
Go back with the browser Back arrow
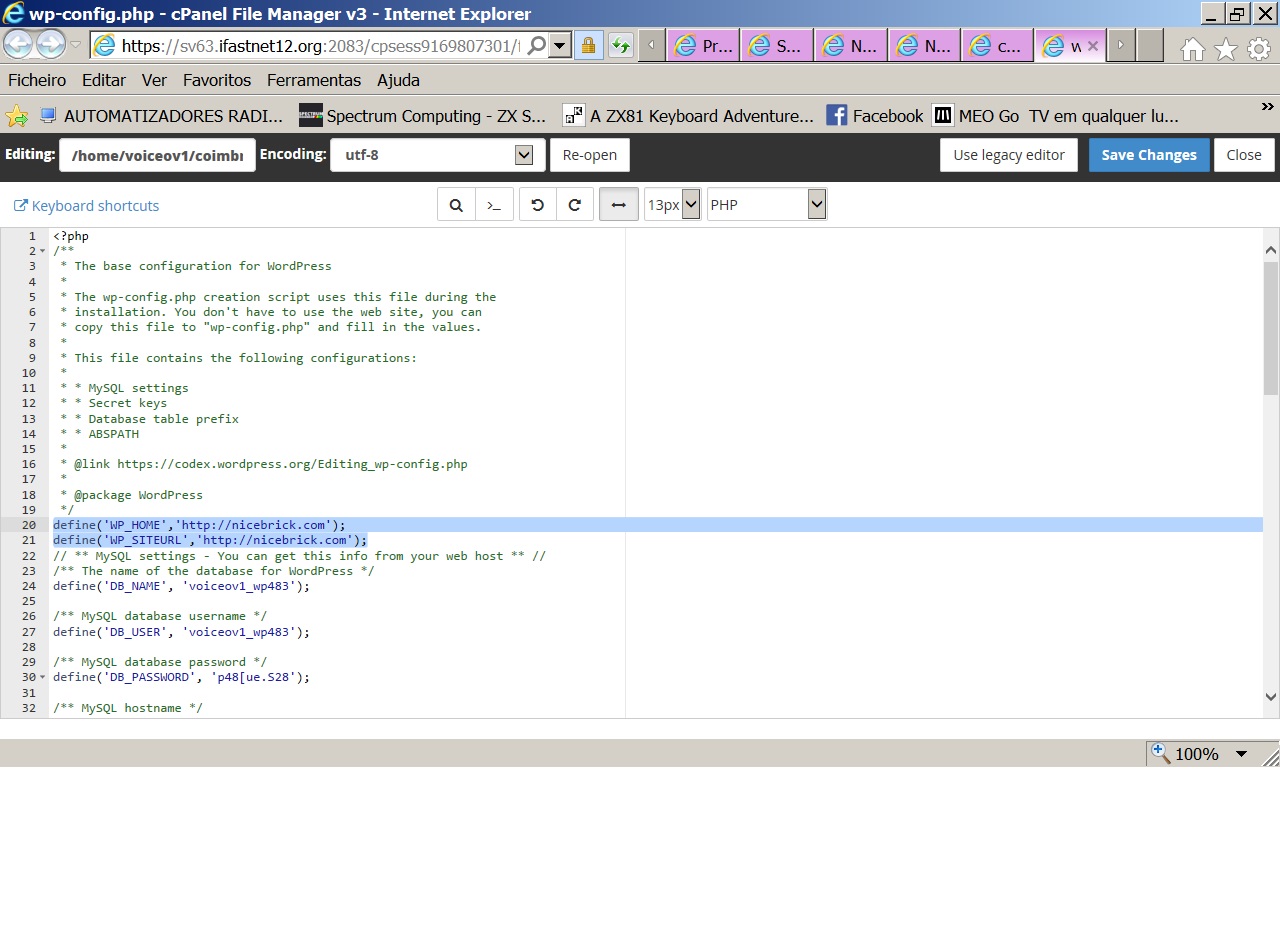coord(18,44)
